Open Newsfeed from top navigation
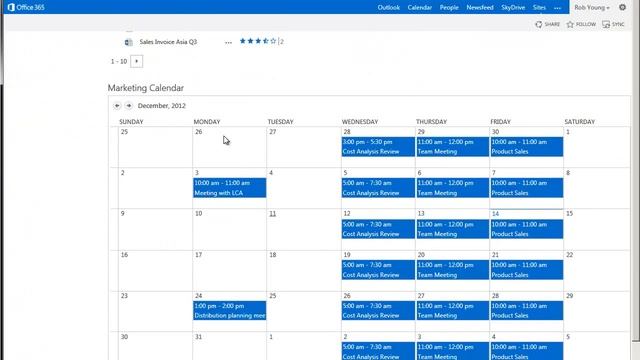This screenshot has height=360, width=640. point(480,8)
